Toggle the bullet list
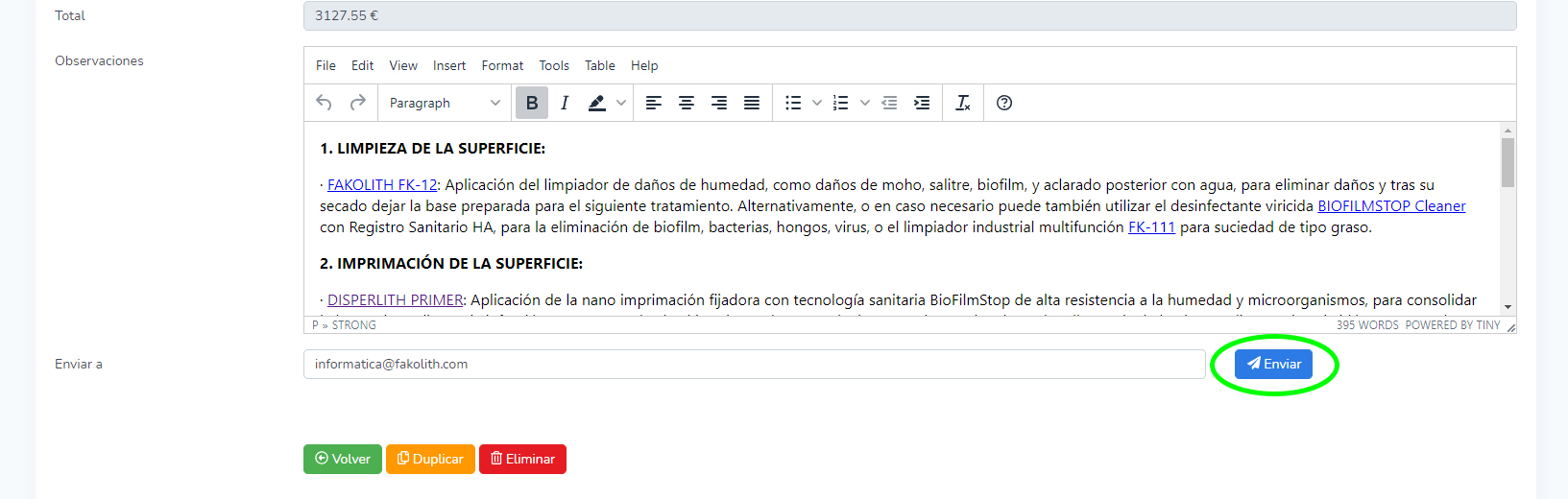The height and width of the screenshot is (499, 1568). pos(793,103)
